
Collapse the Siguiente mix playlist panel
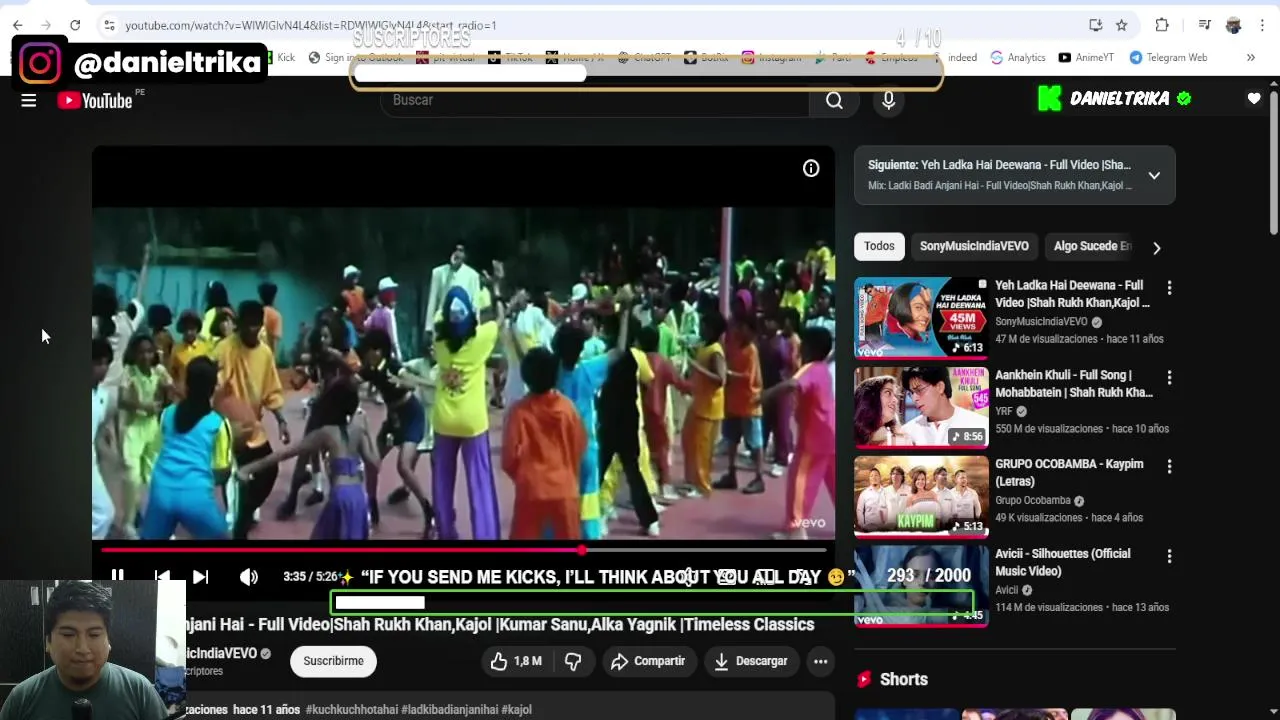click(1154, 175)
